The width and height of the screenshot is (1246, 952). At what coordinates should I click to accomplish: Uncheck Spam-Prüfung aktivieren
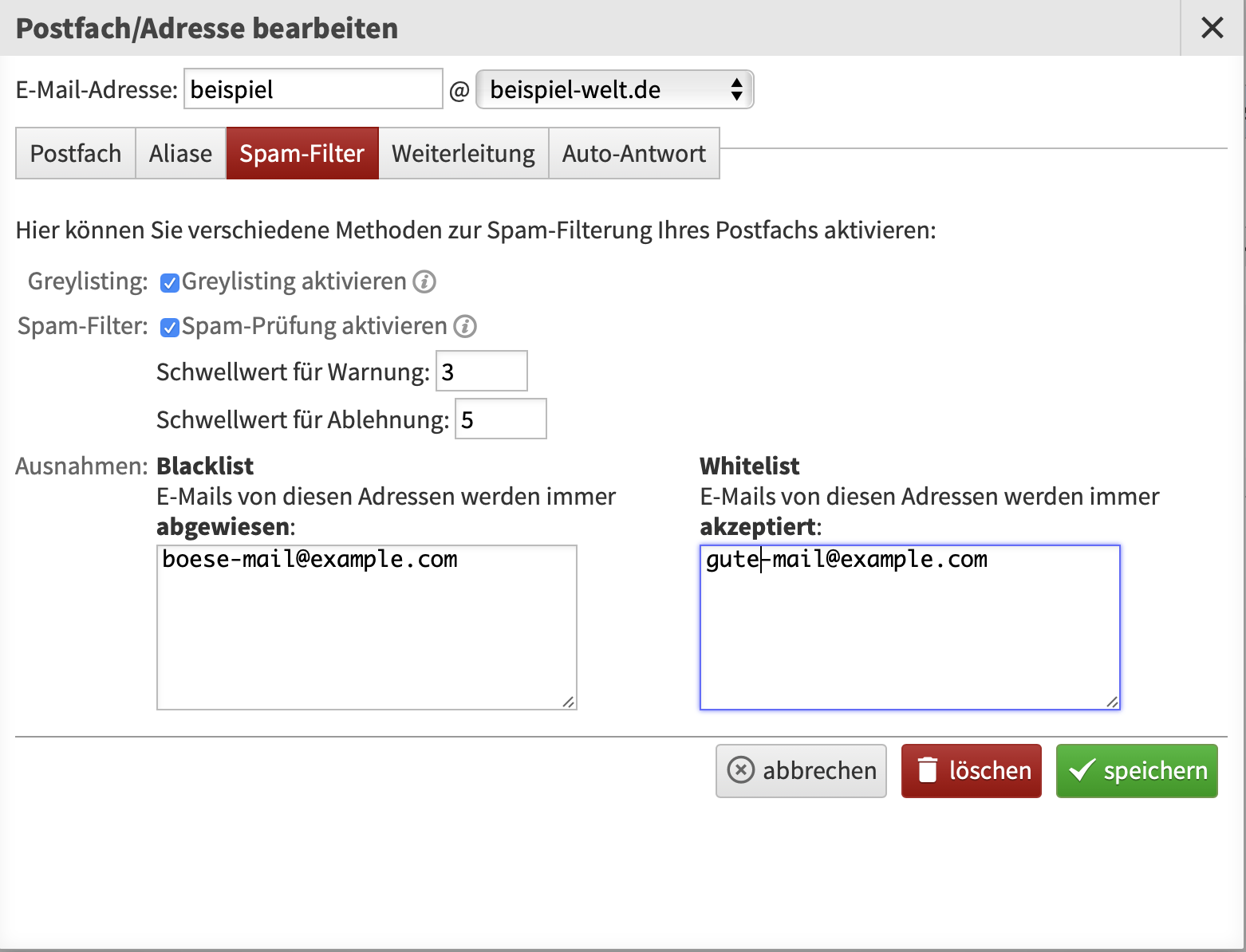pos(169,327)
